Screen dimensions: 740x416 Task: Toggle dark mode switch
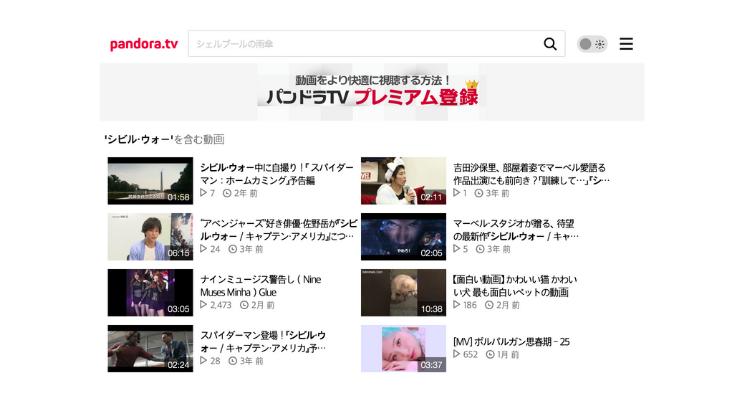click(x=592, y=44)
